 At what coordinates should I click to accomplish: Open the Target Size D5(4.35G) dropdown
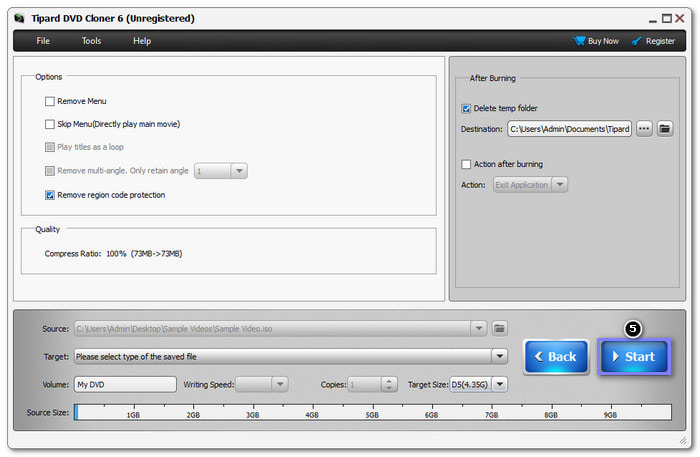(500, 384)
